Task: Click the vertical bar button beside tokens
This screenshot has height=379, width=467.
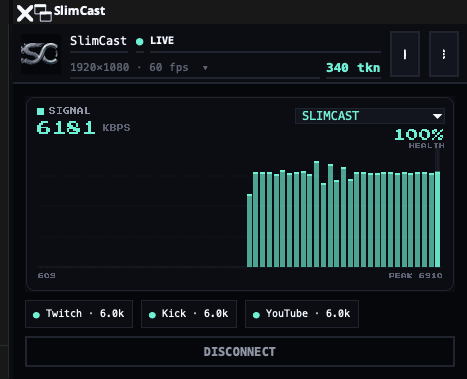Action: point(405,54)
